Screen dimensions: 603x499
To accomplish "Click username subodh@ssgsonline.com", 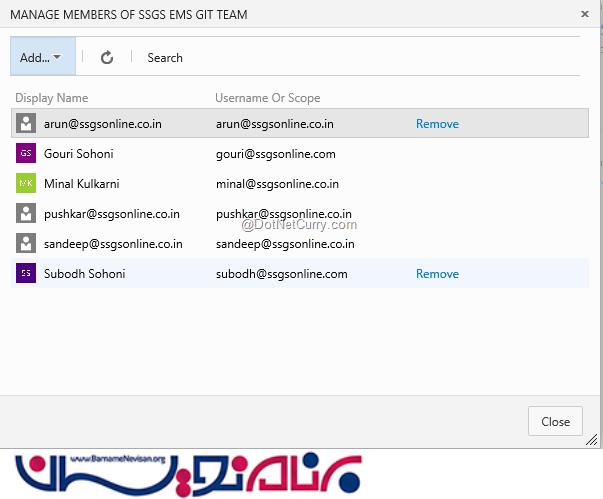I will pyautogui.click(x=282, y=274).
